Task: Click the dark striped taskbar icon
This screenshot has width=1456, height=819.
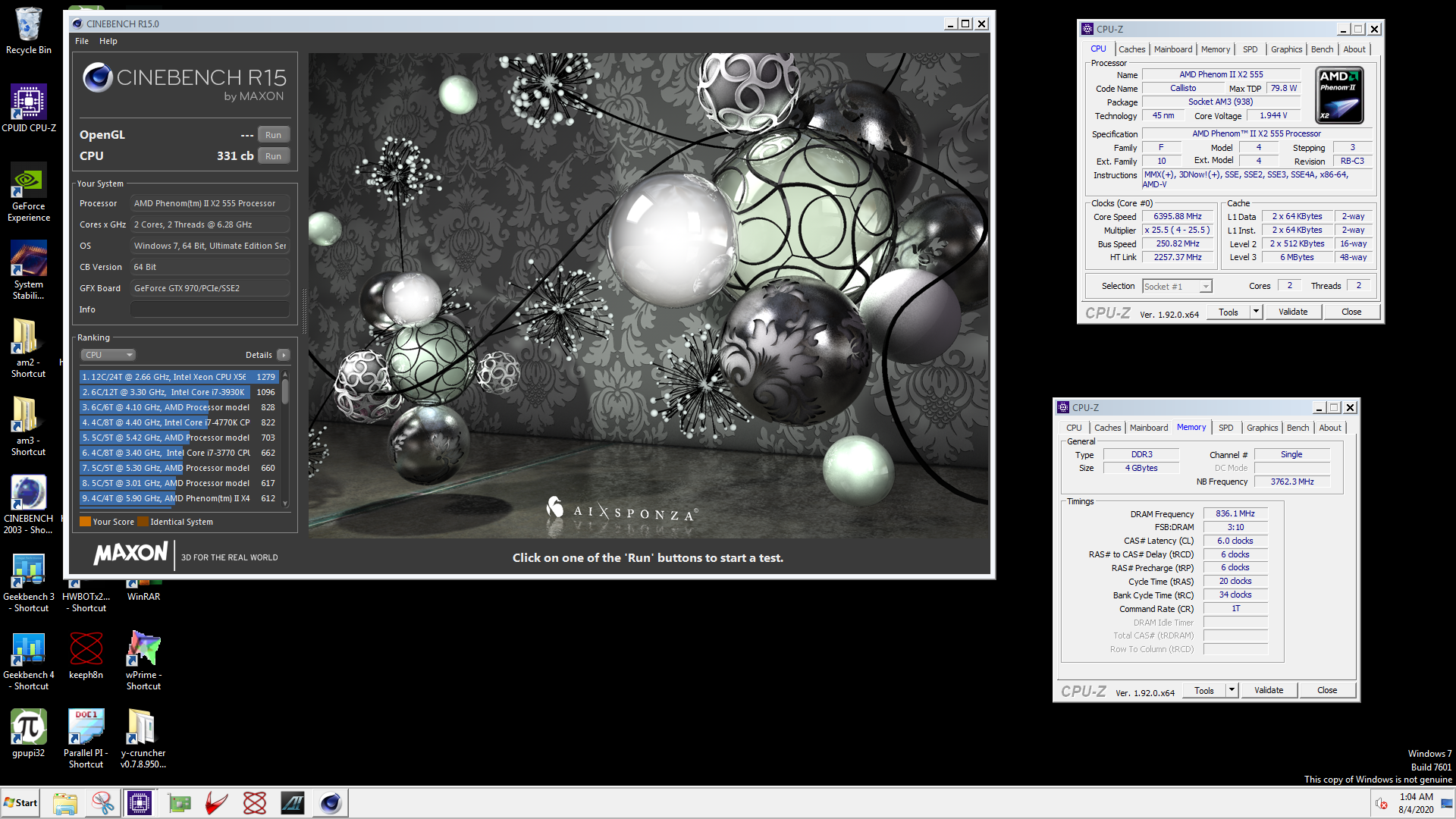Action: (292, 803)
